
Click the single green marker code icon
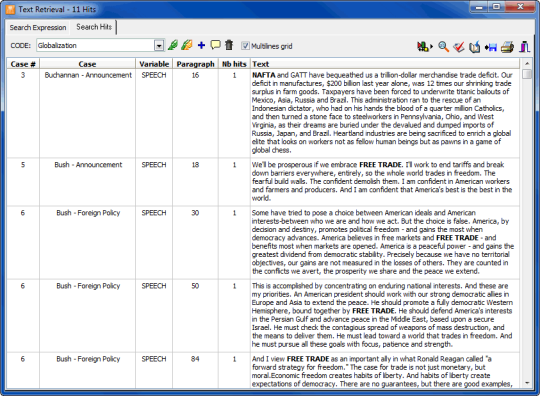click(x=173, y=45)
